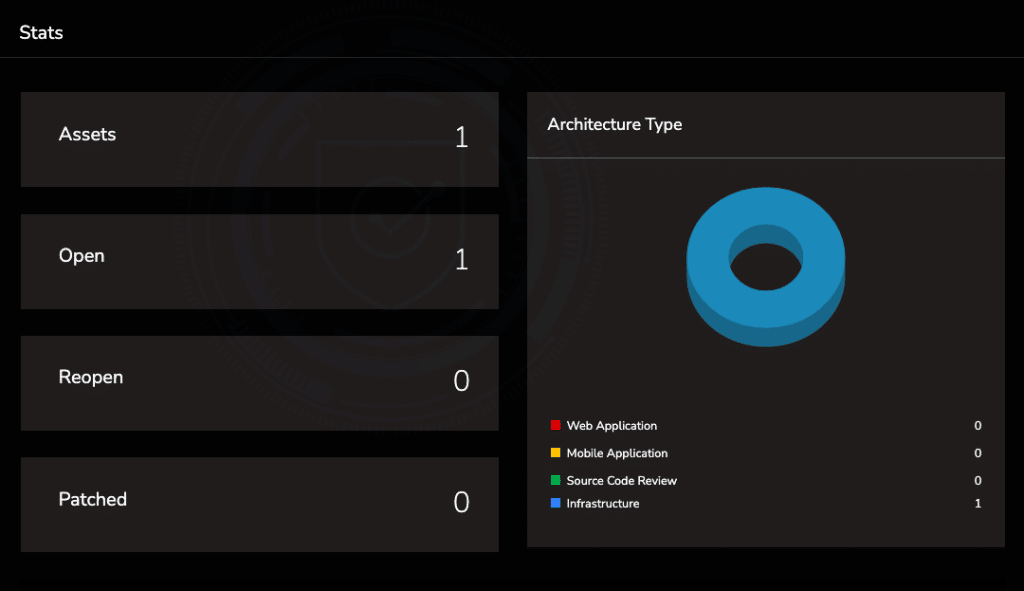Click the Reopen count number 0
Screen dimensions: 1024x591
pyautogui.click(x=462, y=381)
